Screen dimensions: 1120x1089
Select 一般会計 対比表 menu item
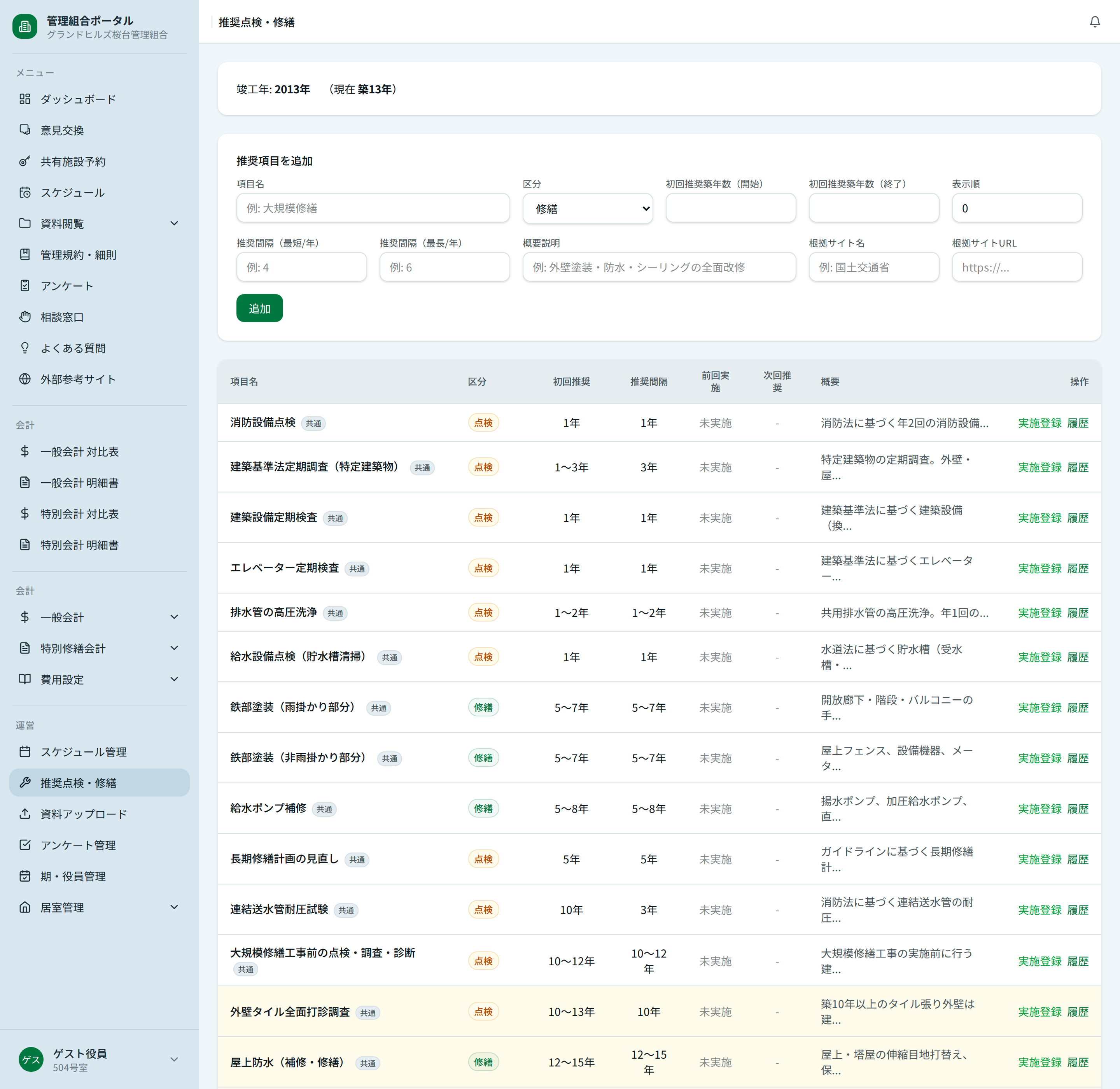pos(79,452)
